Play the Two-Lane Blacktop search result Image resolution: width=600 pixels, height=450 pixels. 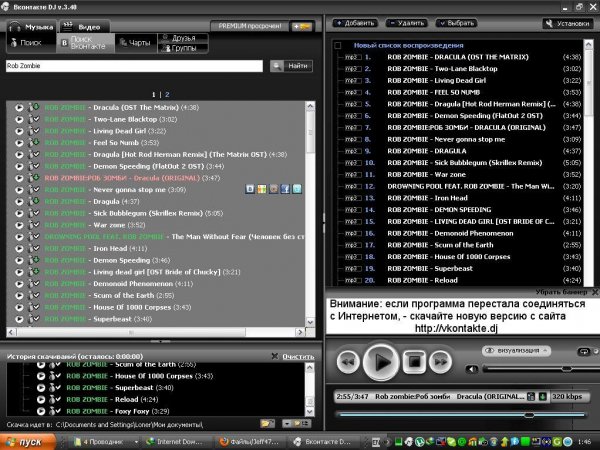pyautogui.click(x=19, y=119)
